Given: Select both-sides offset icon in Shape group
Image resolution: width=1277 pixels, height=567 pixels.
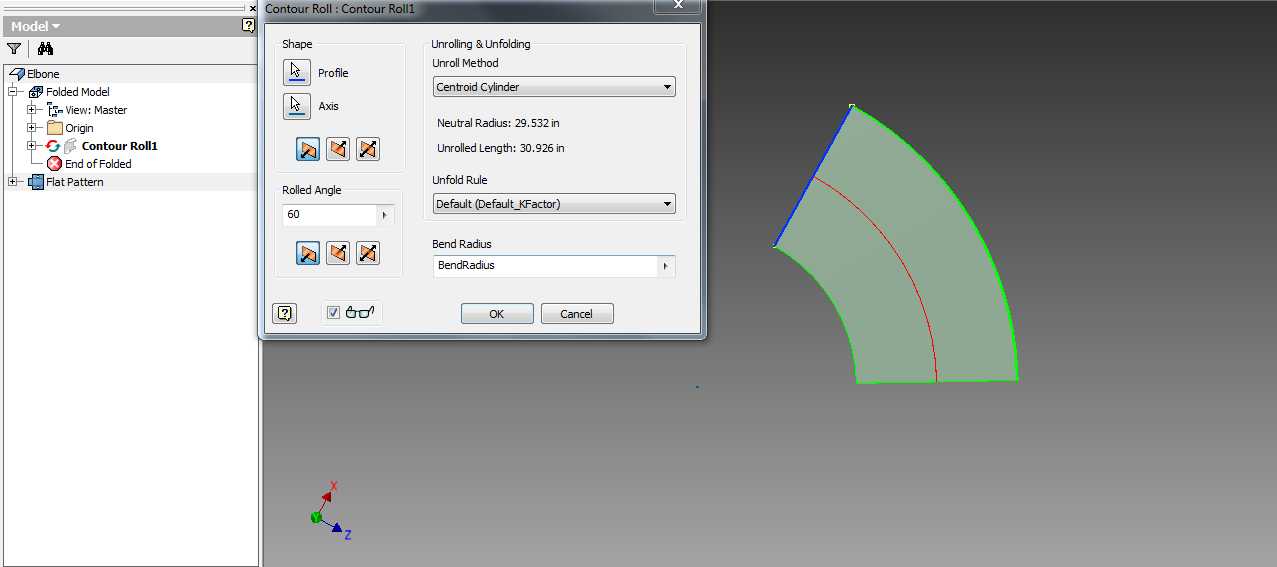Looking at the screenshot, I should click(x=368, y=149).
